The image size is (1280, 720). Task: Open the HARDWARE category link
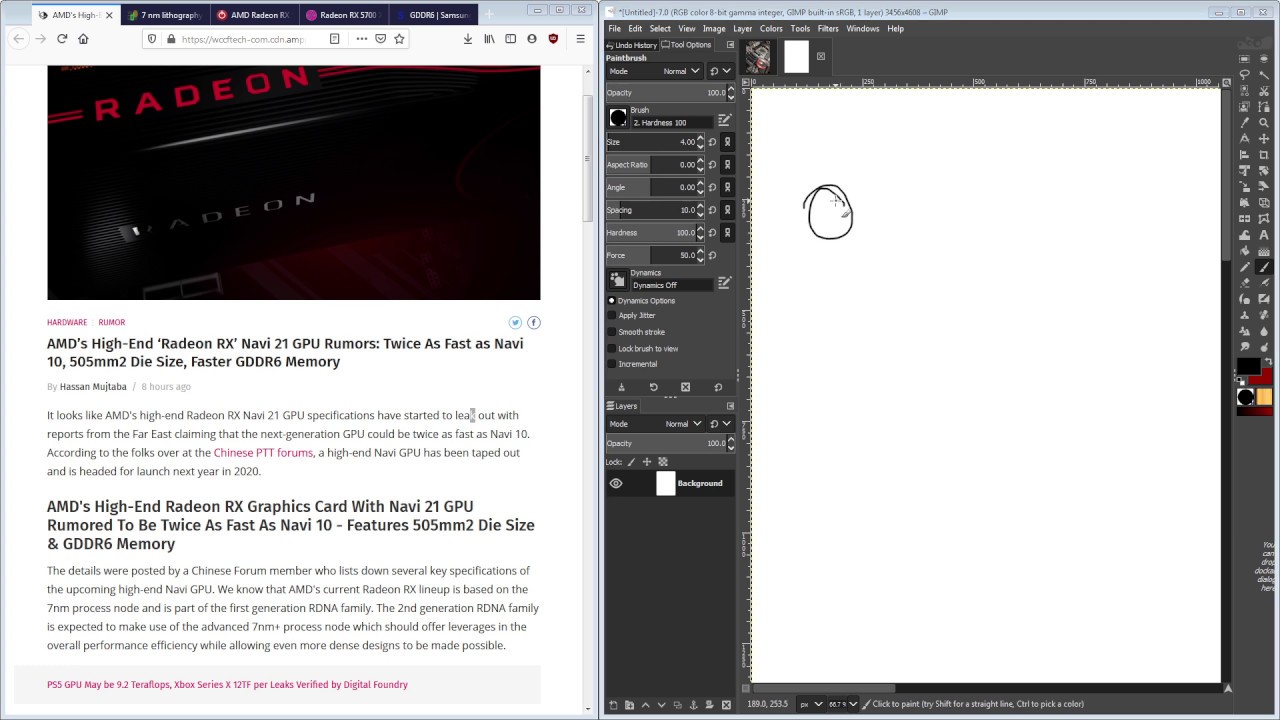(x=67, y=322)
